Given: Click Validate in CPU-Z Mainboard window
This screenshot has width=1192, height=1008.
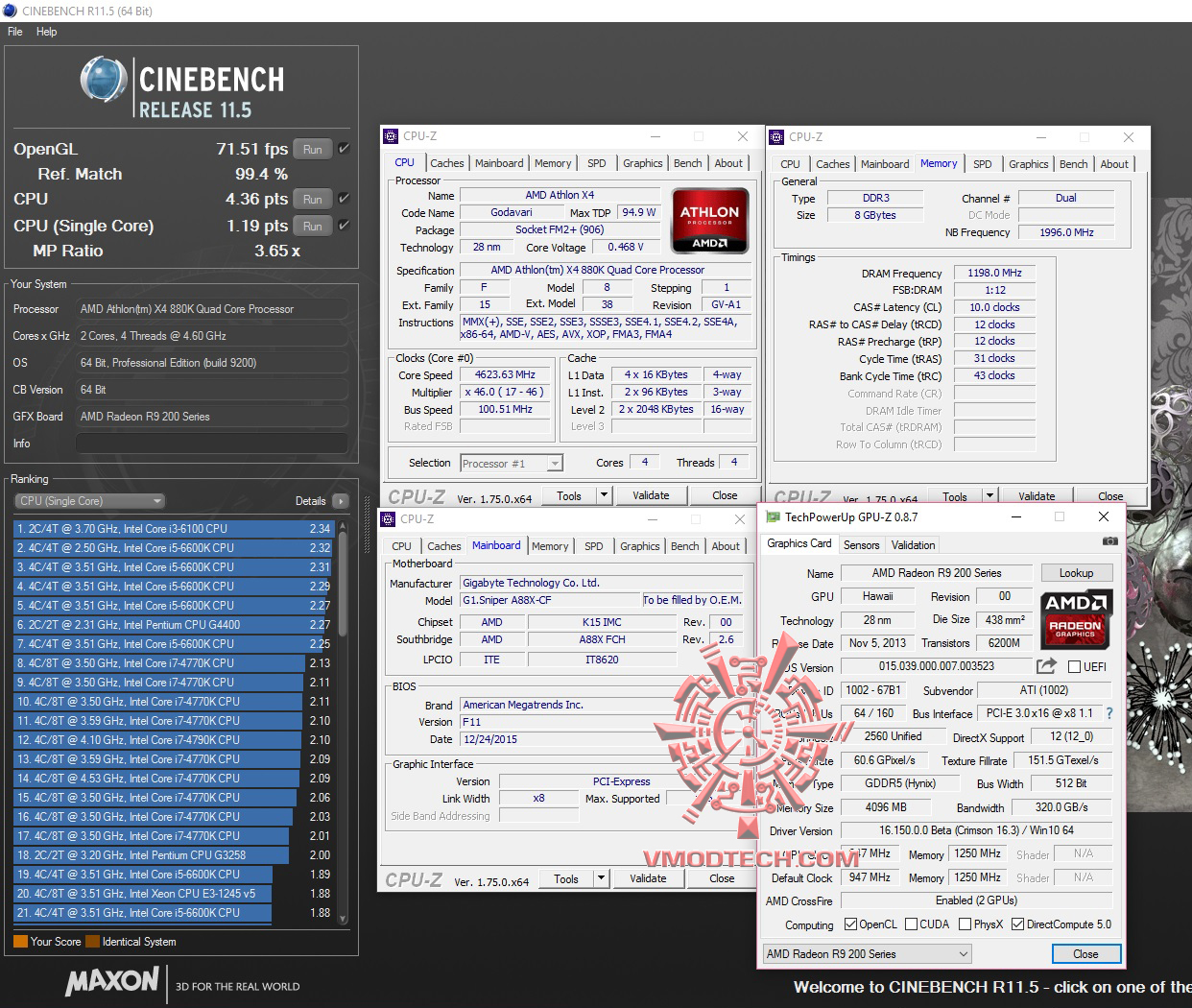Looking at the screenshot, I should 648,878.
